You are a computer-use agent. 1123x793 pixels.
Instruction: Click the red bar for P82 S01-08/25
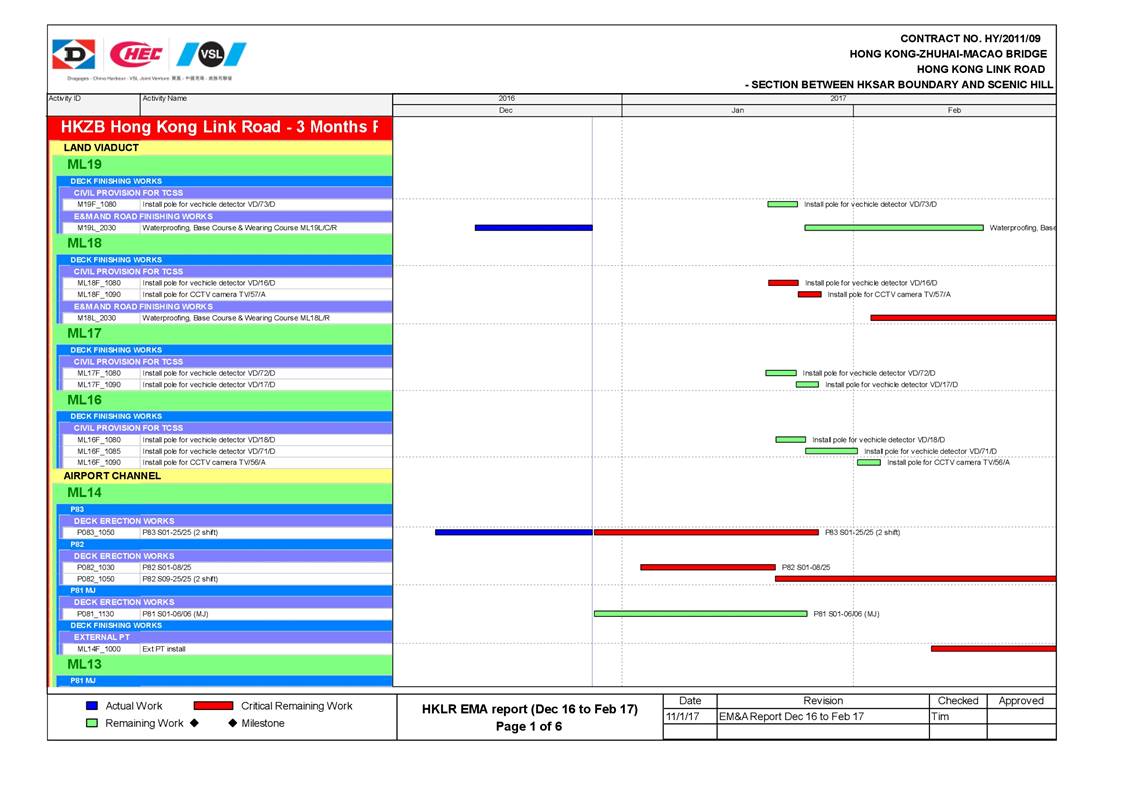[708, 567]
